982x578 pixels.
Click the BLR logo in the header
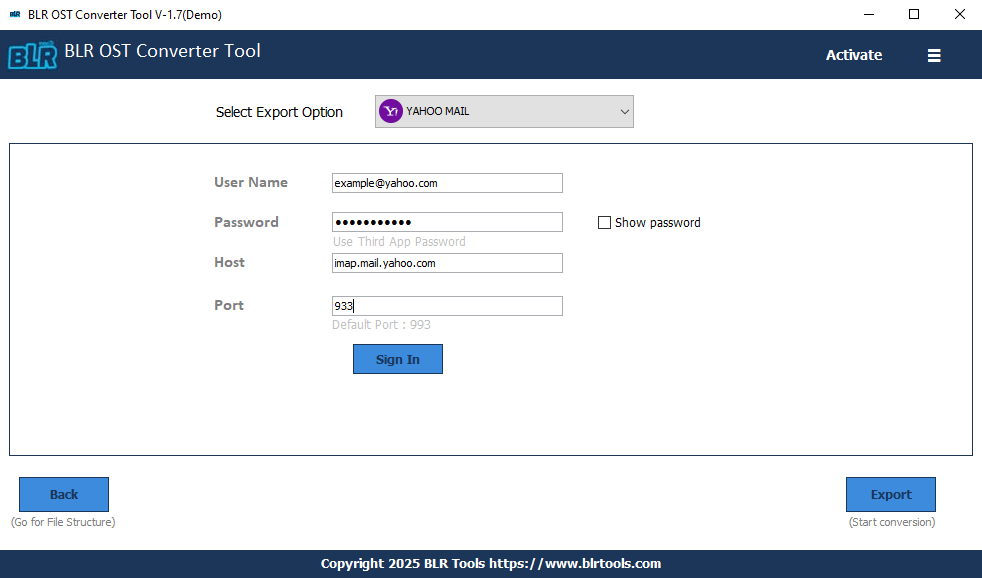click(x=33, y=55)
